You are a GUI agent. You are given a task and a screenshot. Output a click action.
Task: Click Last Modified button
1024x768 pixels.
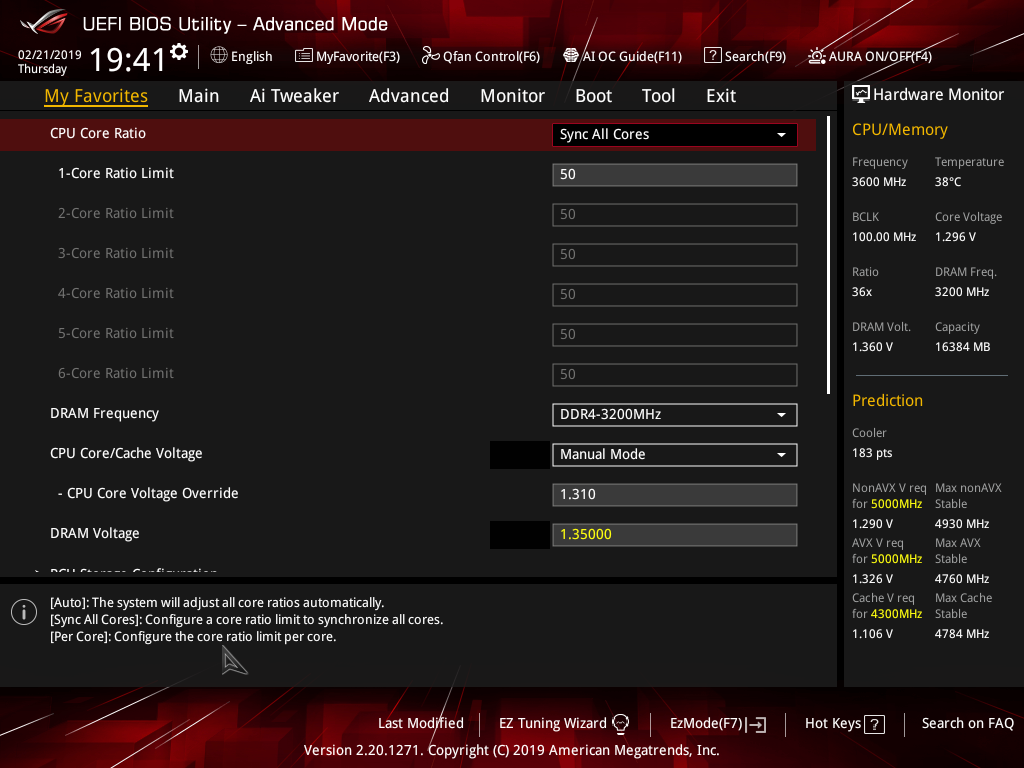tap(420, 723)
